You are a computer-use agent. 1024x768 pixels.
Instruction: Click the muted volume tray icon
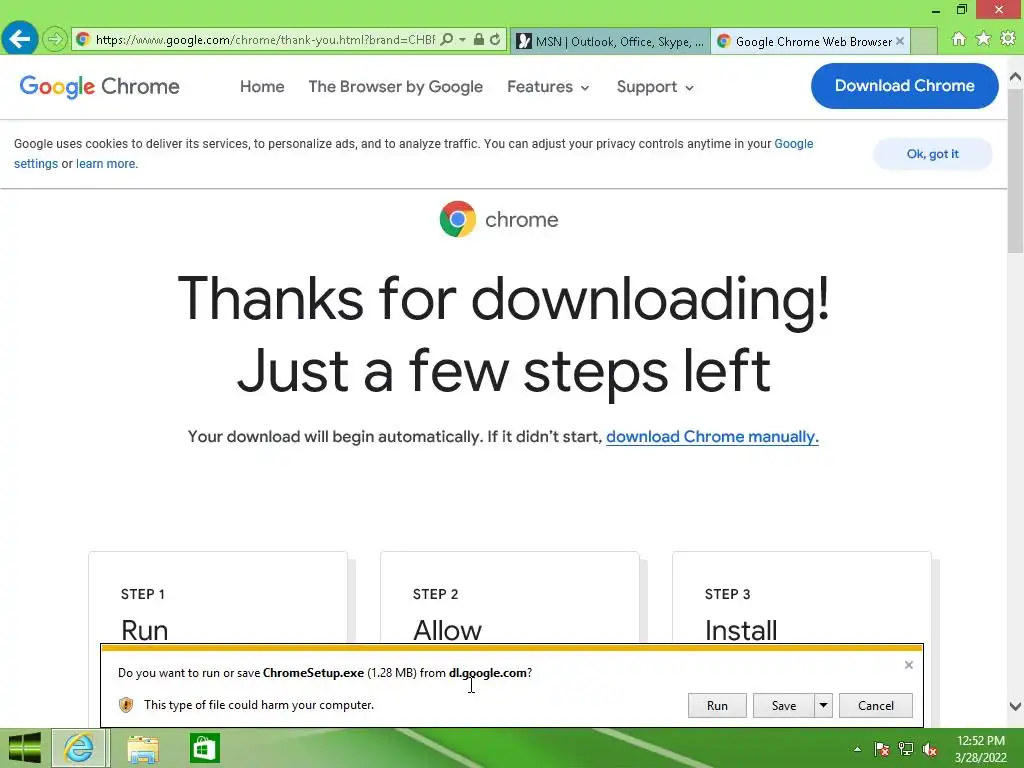[930, 749]
